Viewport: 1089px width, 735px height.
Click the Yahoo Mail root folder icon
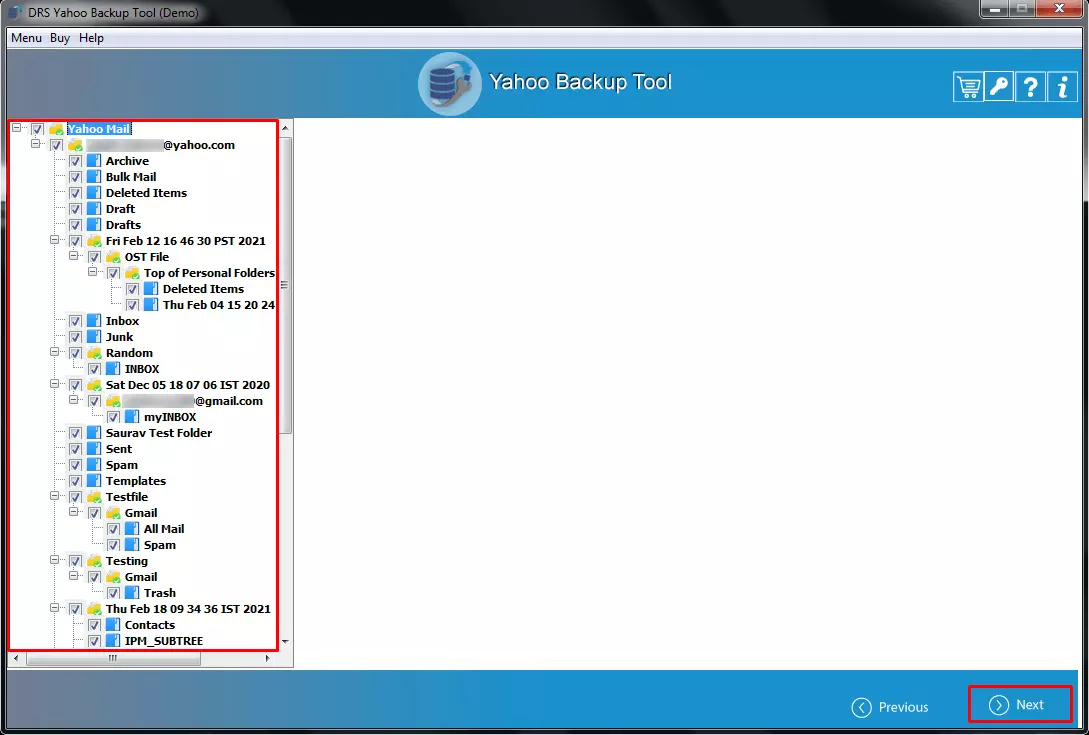(x=56, y=129)
